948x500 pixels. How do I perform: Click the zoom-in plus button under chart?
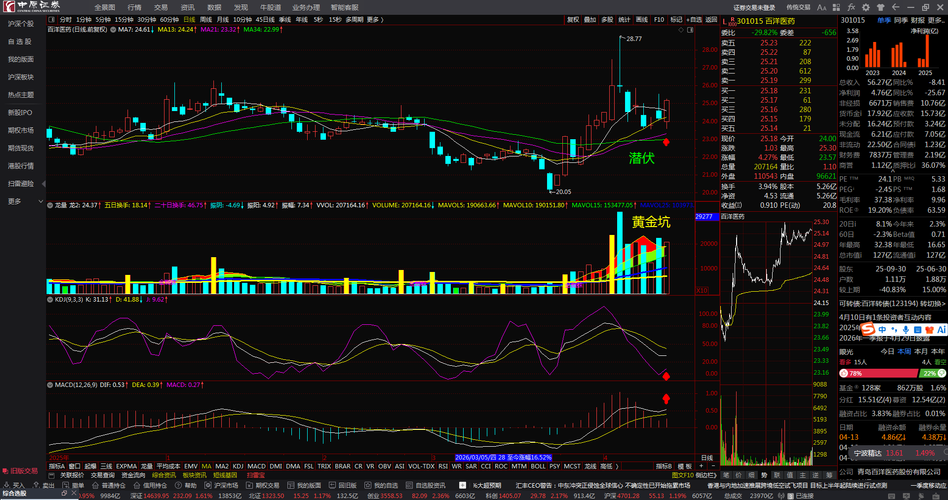coord(701,466)
